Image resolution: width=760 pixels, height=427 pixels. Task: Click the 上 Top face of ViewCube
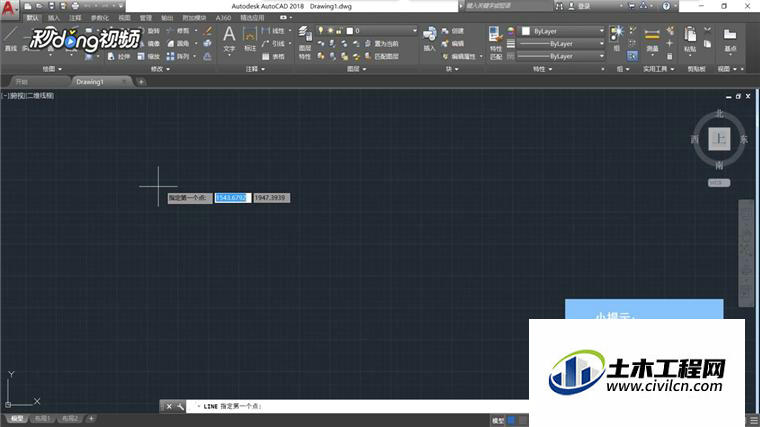[720, 140]
